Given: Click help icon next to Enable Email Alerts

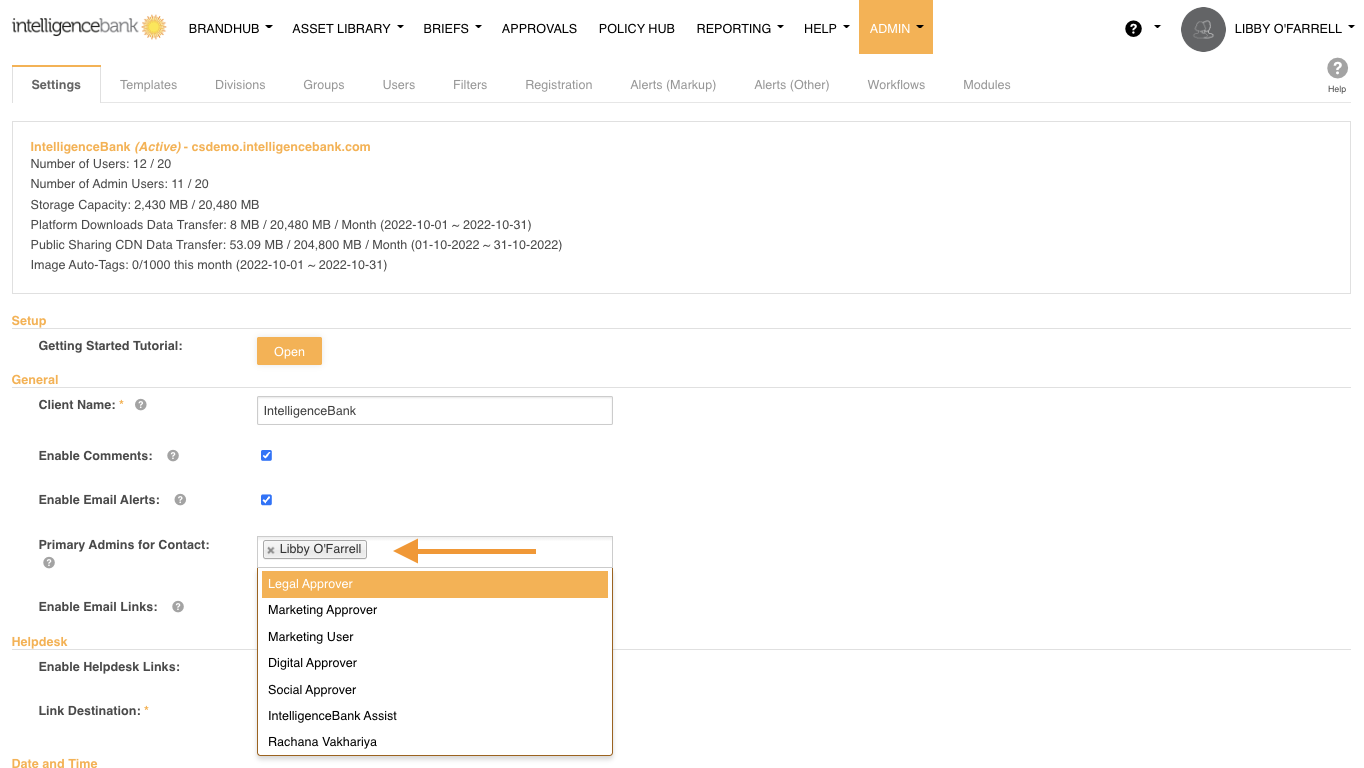Looking at the screenshot, I should click(x=181, y=500).
